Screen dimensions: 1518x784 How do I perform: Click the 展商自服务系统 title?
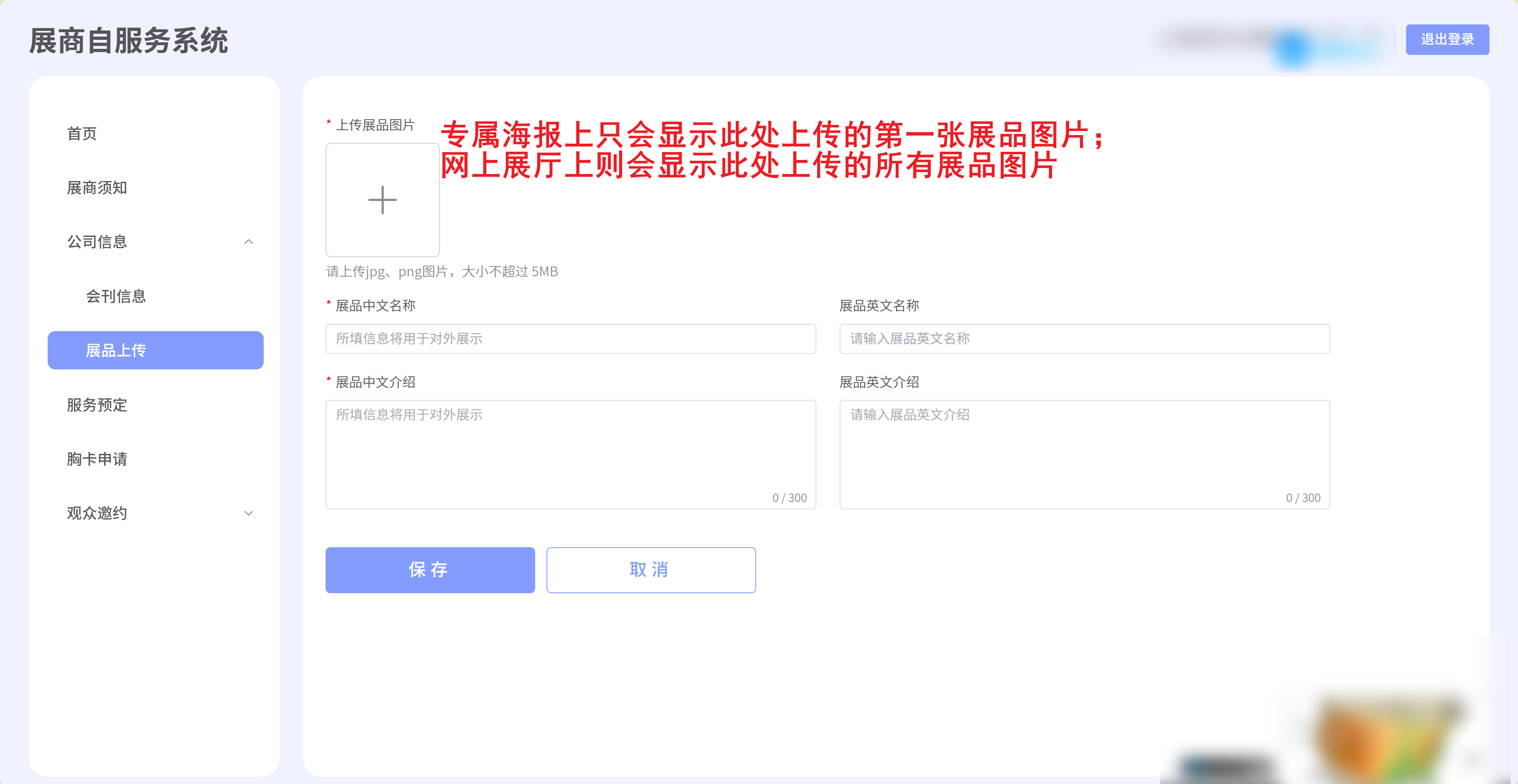129,41
